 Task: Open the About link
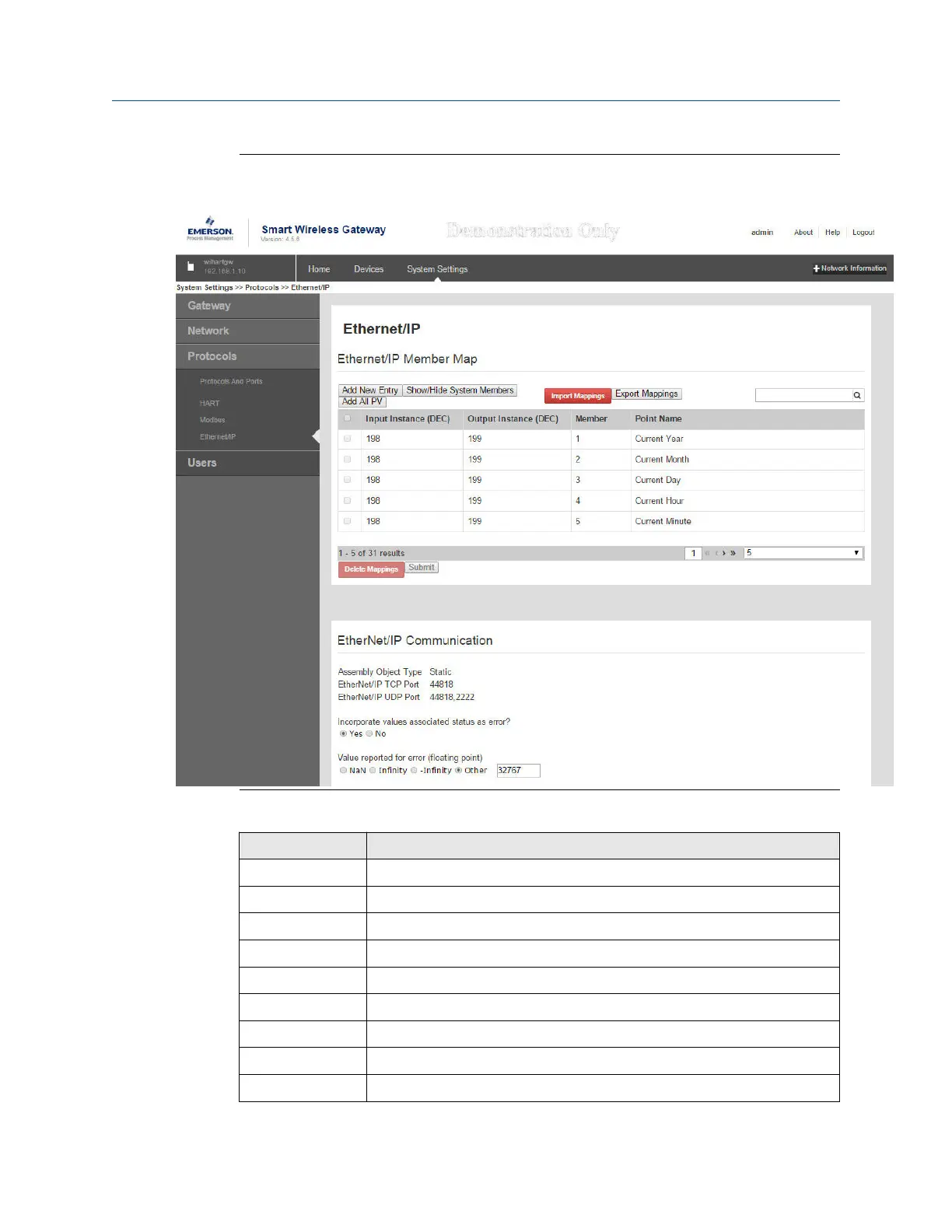(803, 233)
